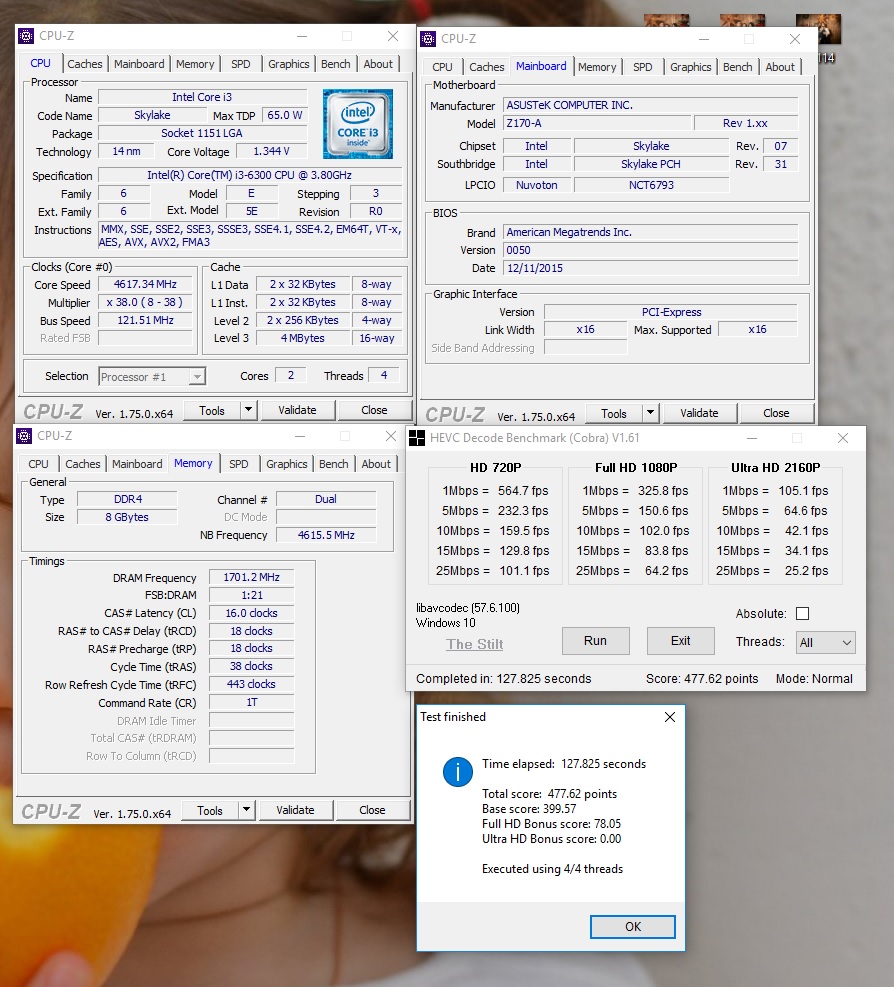Open Caches tab in Memory window
Screen dimensions: 894x987
tap(82, 464)
